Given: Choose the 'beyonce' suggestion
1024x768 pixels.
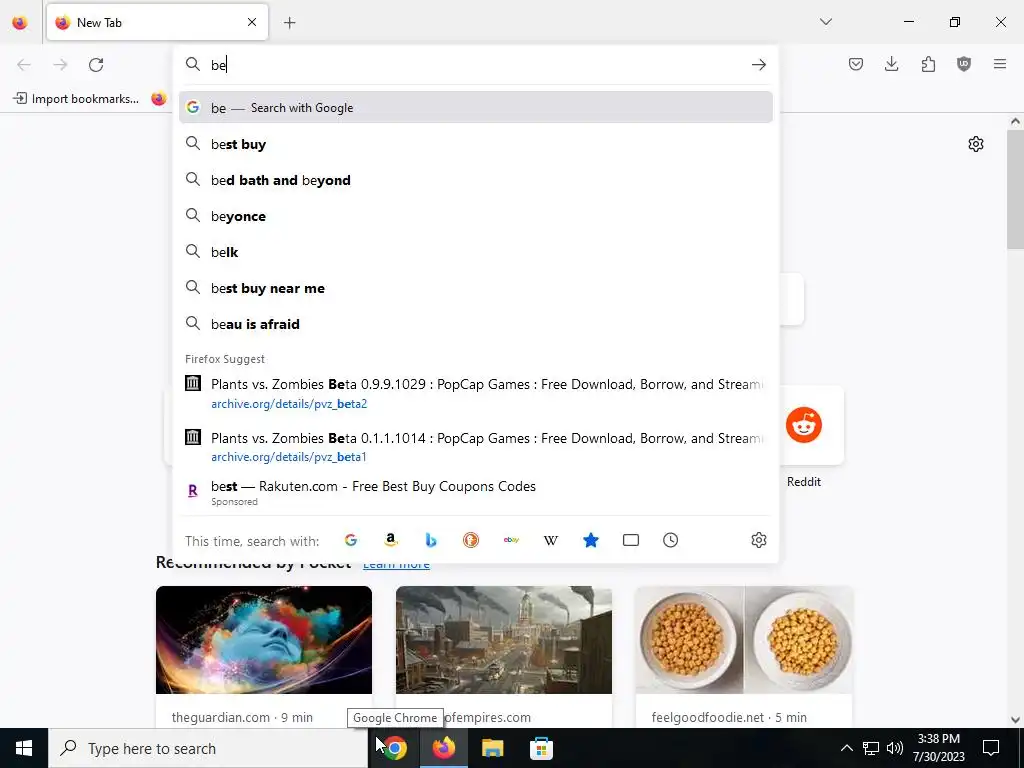Looking at the screenshot, I should click(475, 216).
